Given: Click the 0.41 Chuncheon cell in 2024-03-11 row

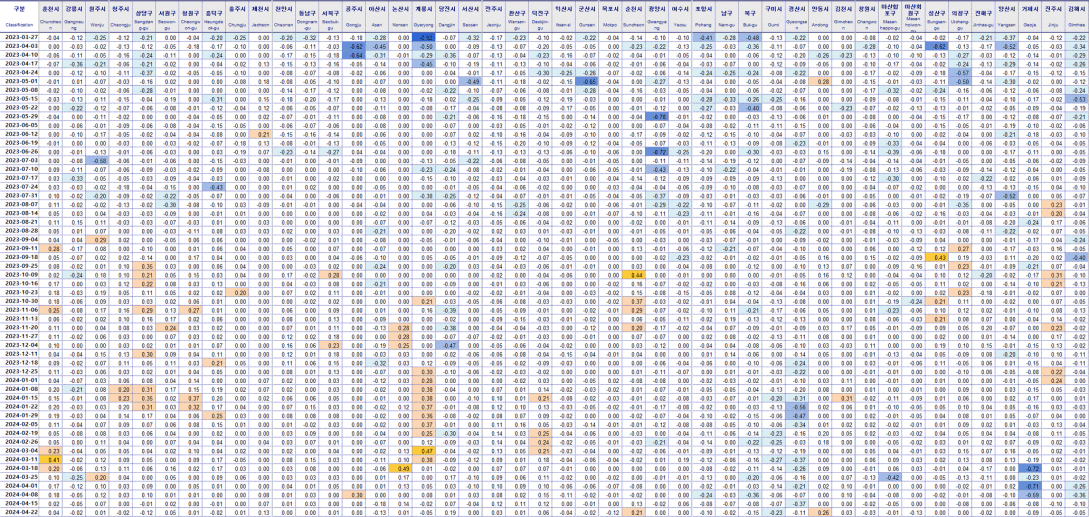Looking at the screenshot, I should point(51,460).
